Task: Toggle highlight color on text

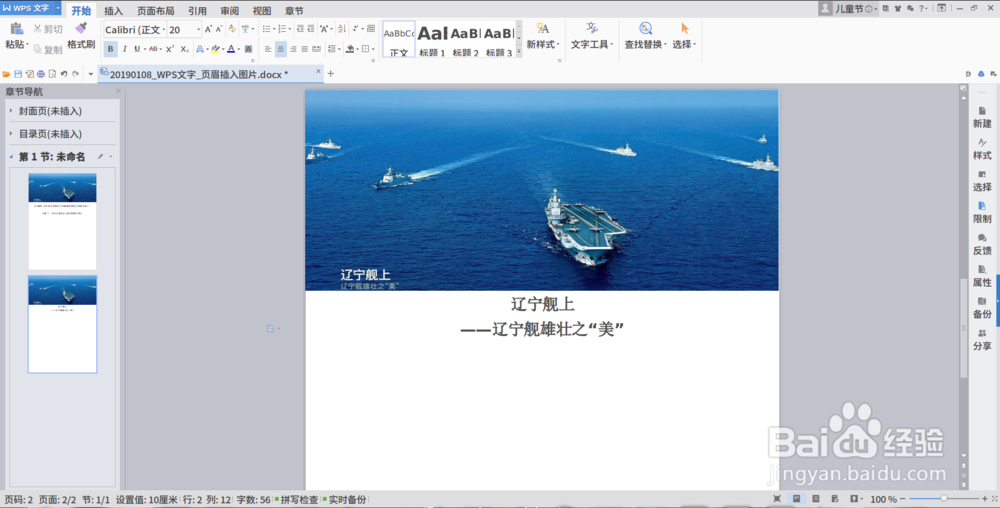Action: (216, 49)
